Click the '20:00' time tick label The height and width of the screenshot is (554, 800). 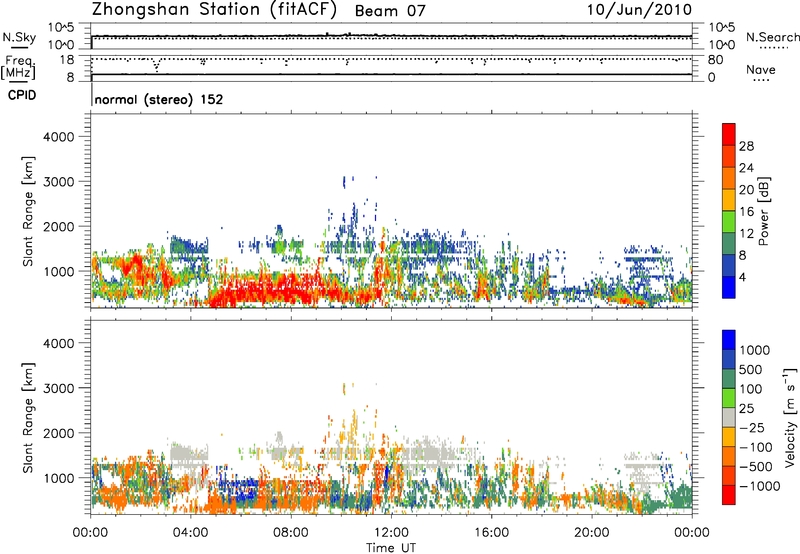coord(592,533)
